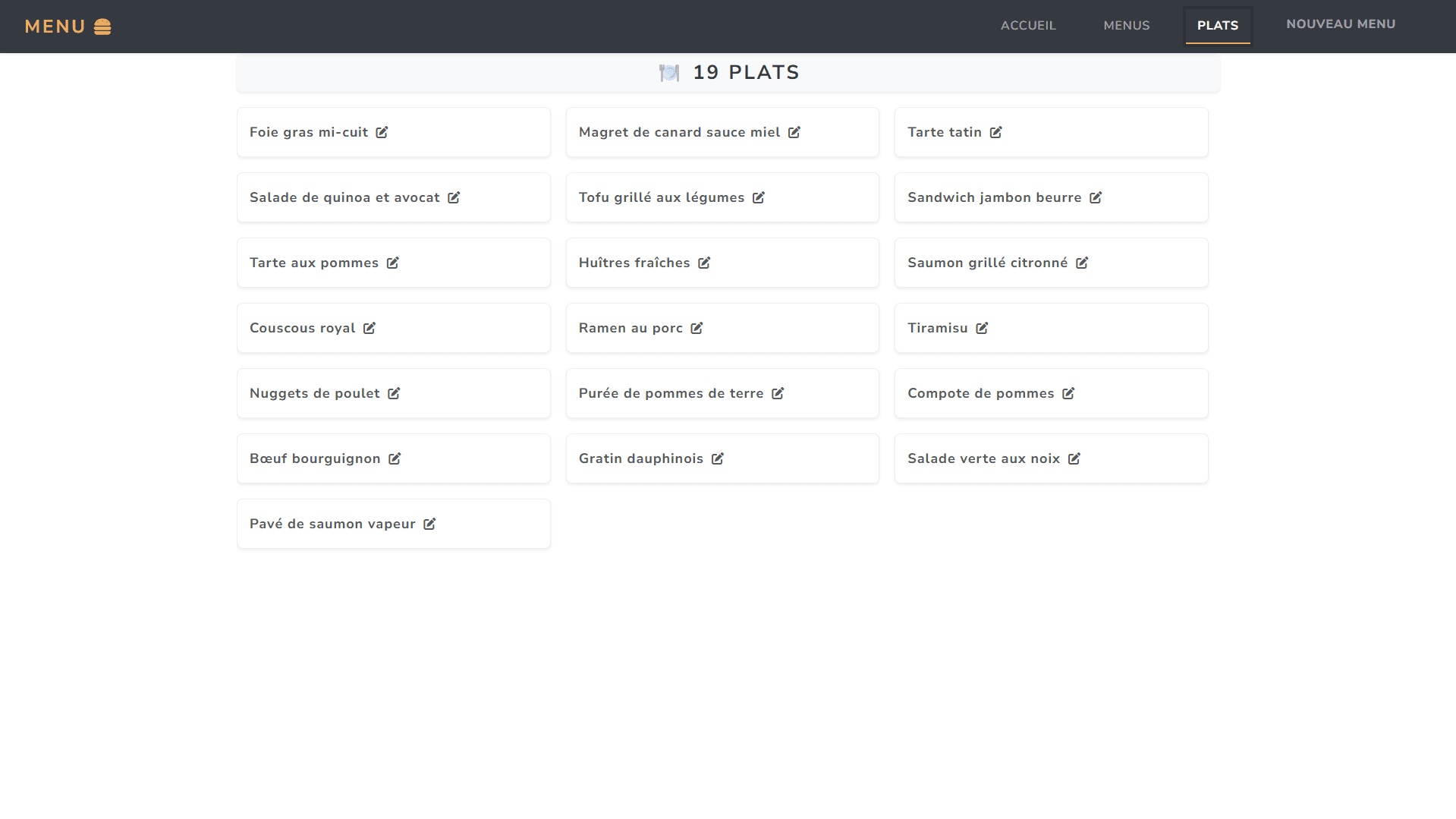Click the Nouveau Menu link
The image size is (1456, 819).
click(x=1340, y=24)
